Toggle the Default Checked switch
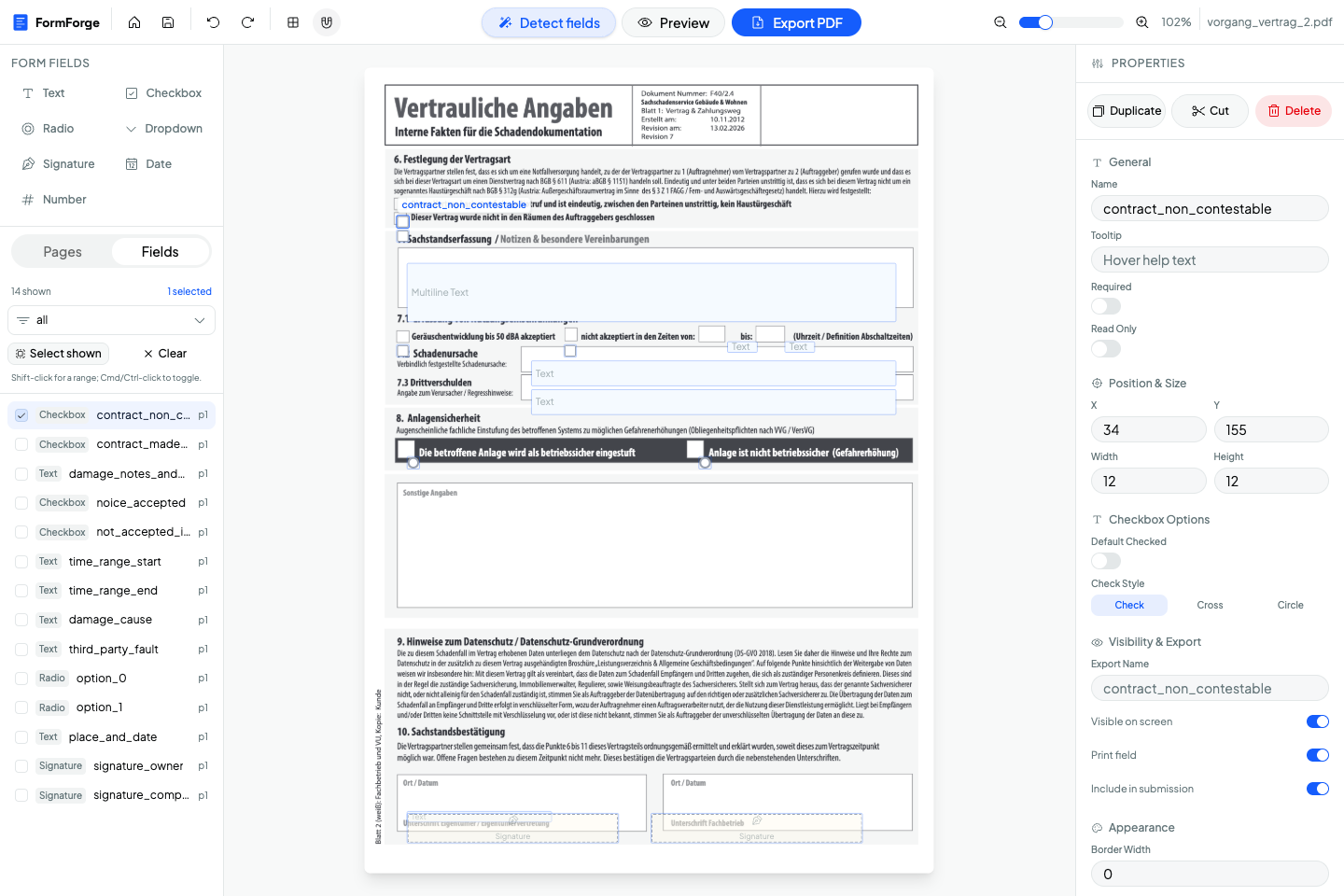1344x896 pixels. [x=1106, y=561]
